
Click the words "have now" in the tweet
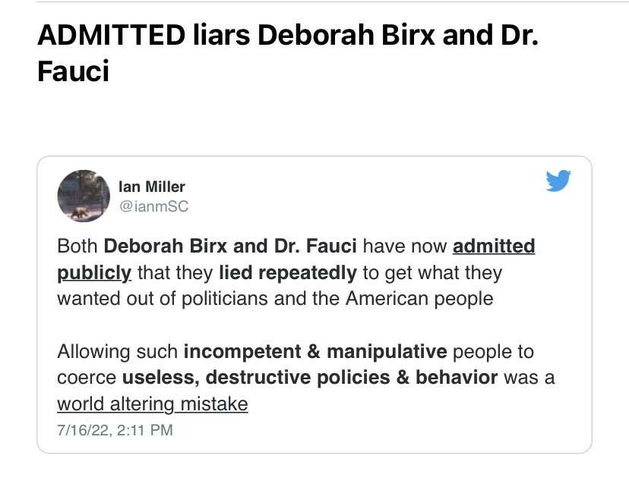click(x=405, y=245)
